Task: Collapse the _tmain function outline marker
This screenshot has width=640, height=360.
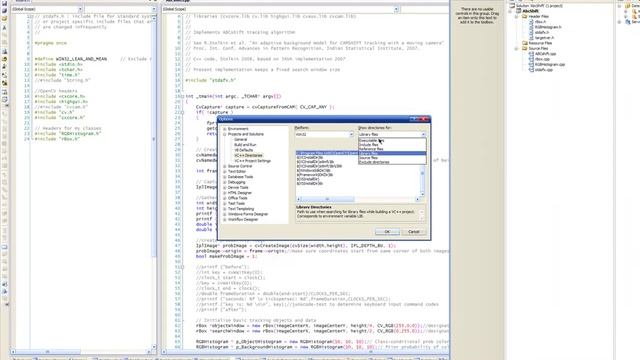Action: 182,96
